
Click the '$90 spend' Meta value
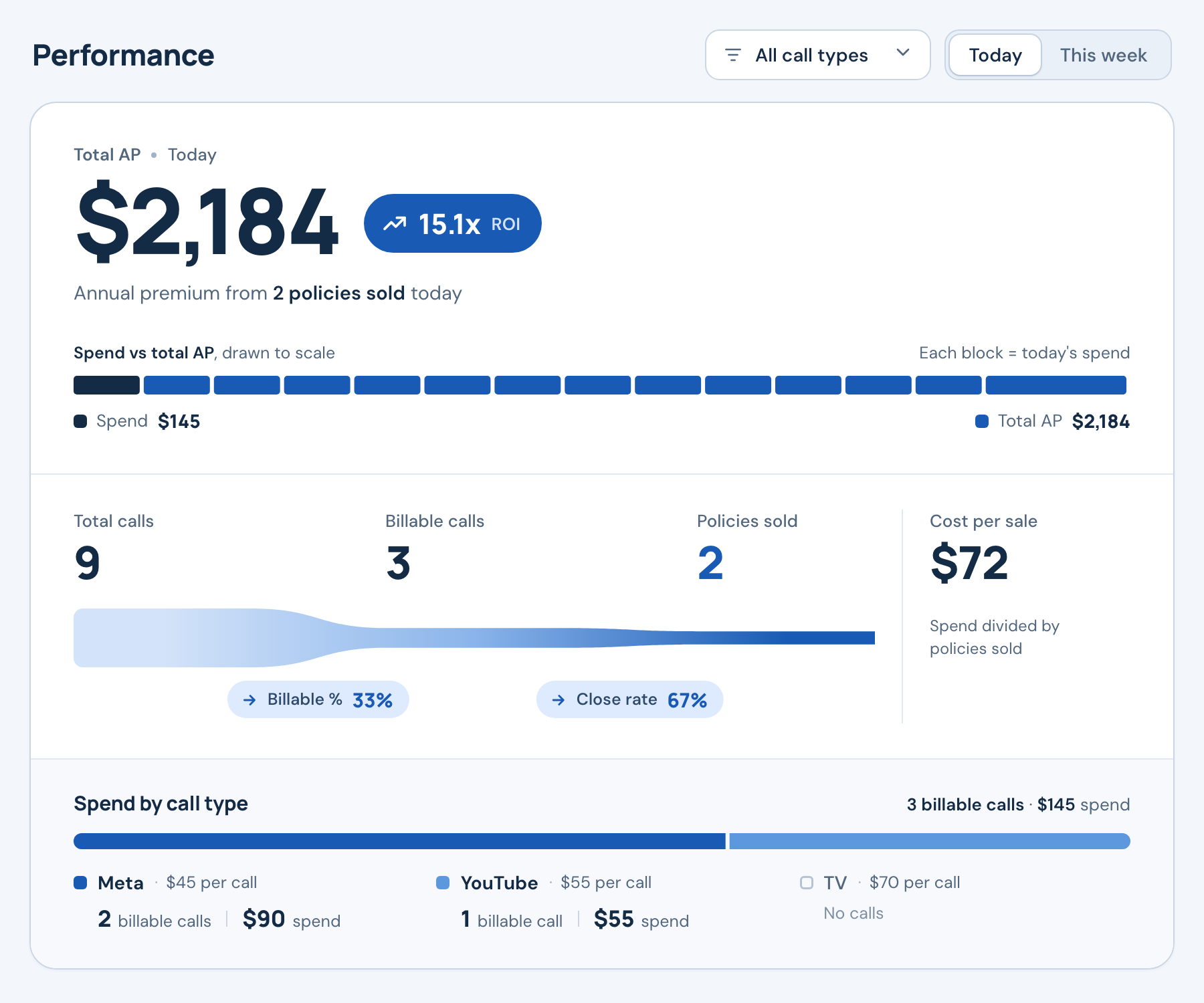[x=292, y=919]
